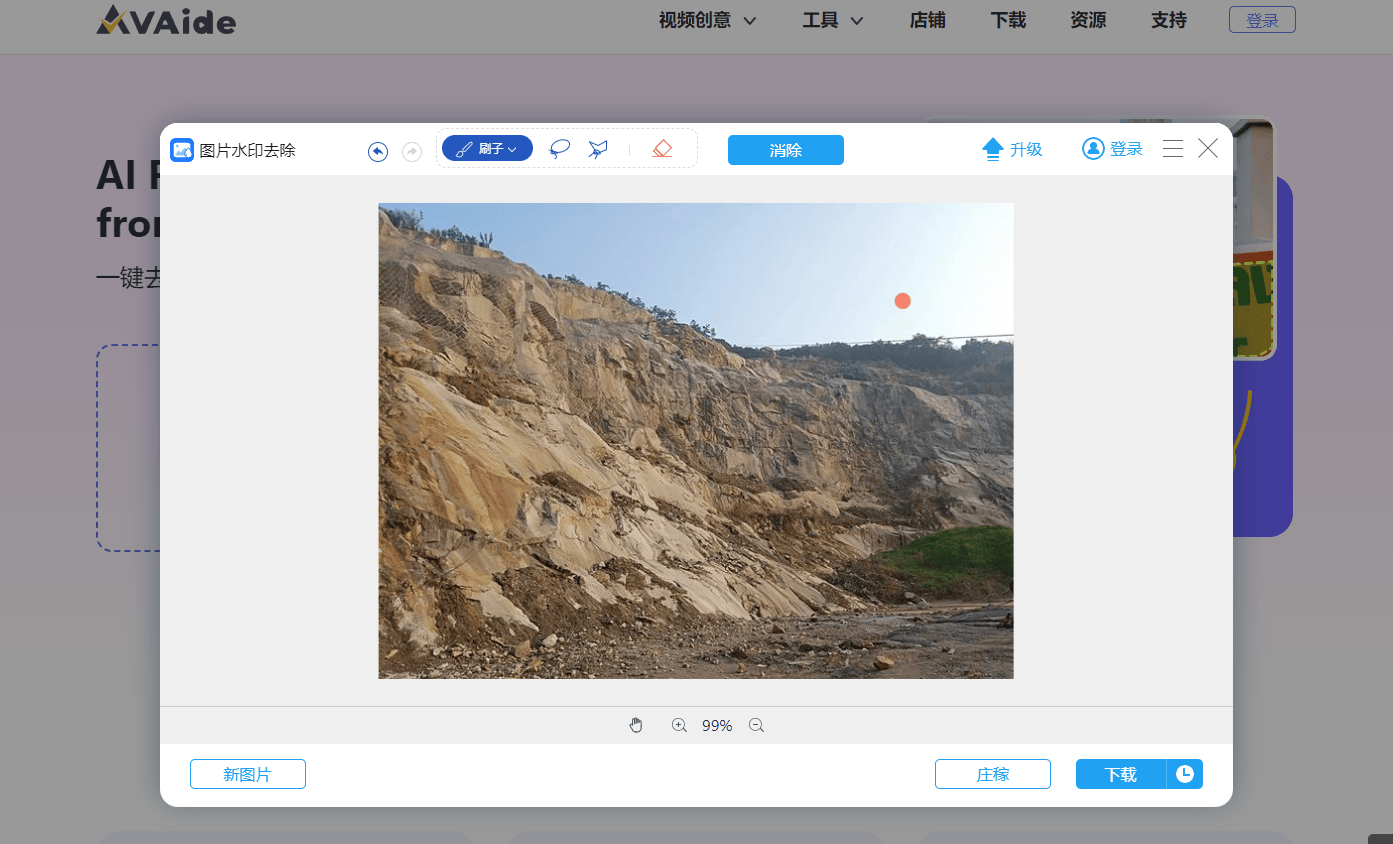Open the 资源 menu item
The width and height of the screenshot is (1393, 844).
pyautogui.click(x=1087, y=19)
